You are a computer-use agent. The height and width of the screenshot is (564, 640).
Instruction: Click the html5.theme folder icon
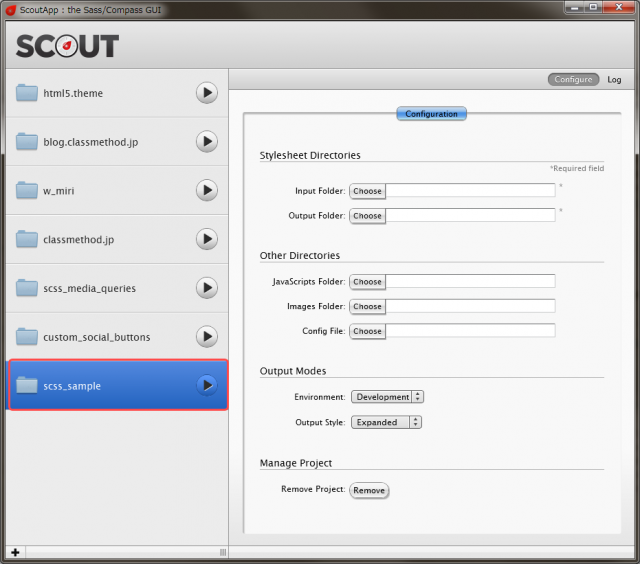pyautogui.click(x=27, y=93)
